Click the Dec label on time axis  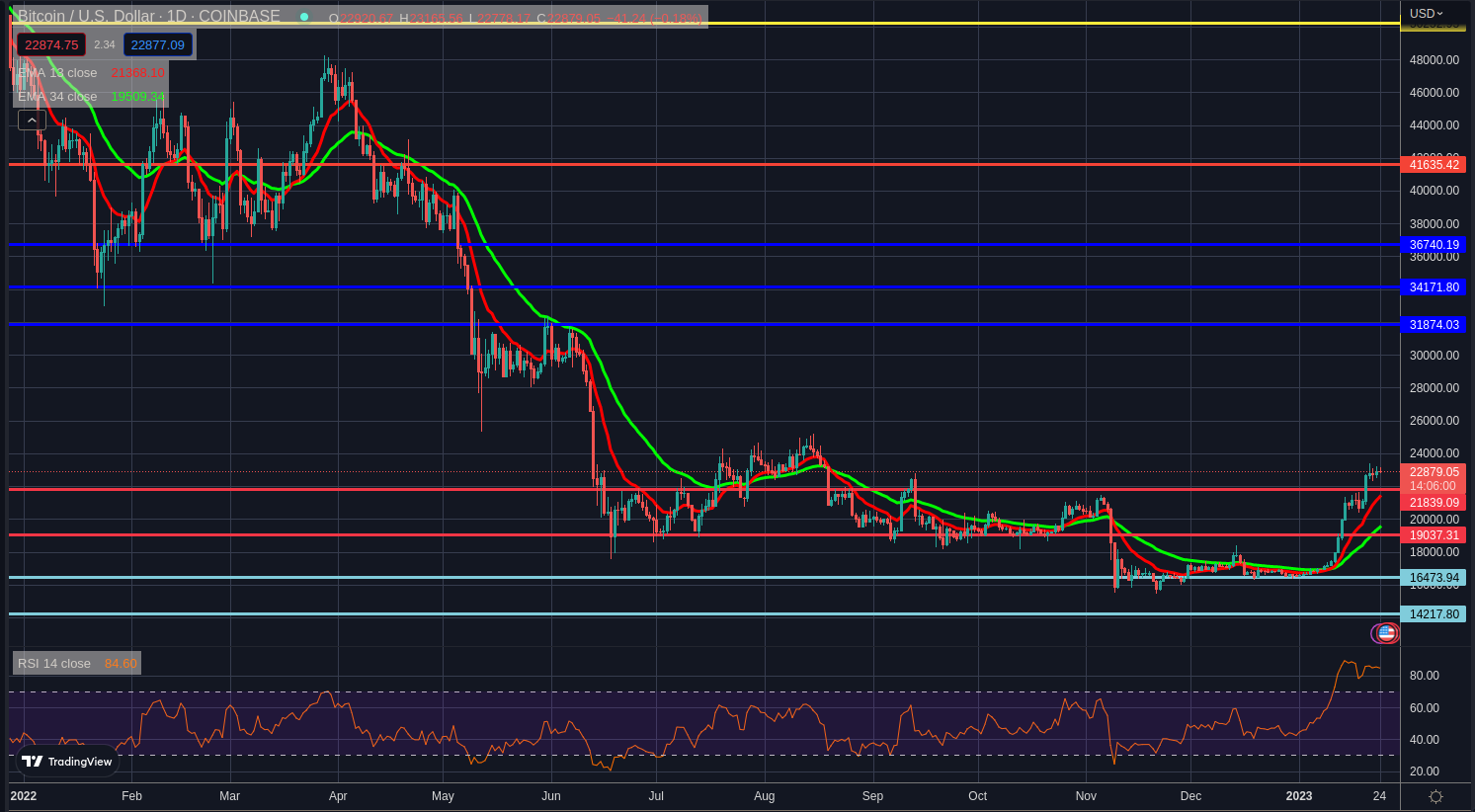click(x=1190, y=796)
